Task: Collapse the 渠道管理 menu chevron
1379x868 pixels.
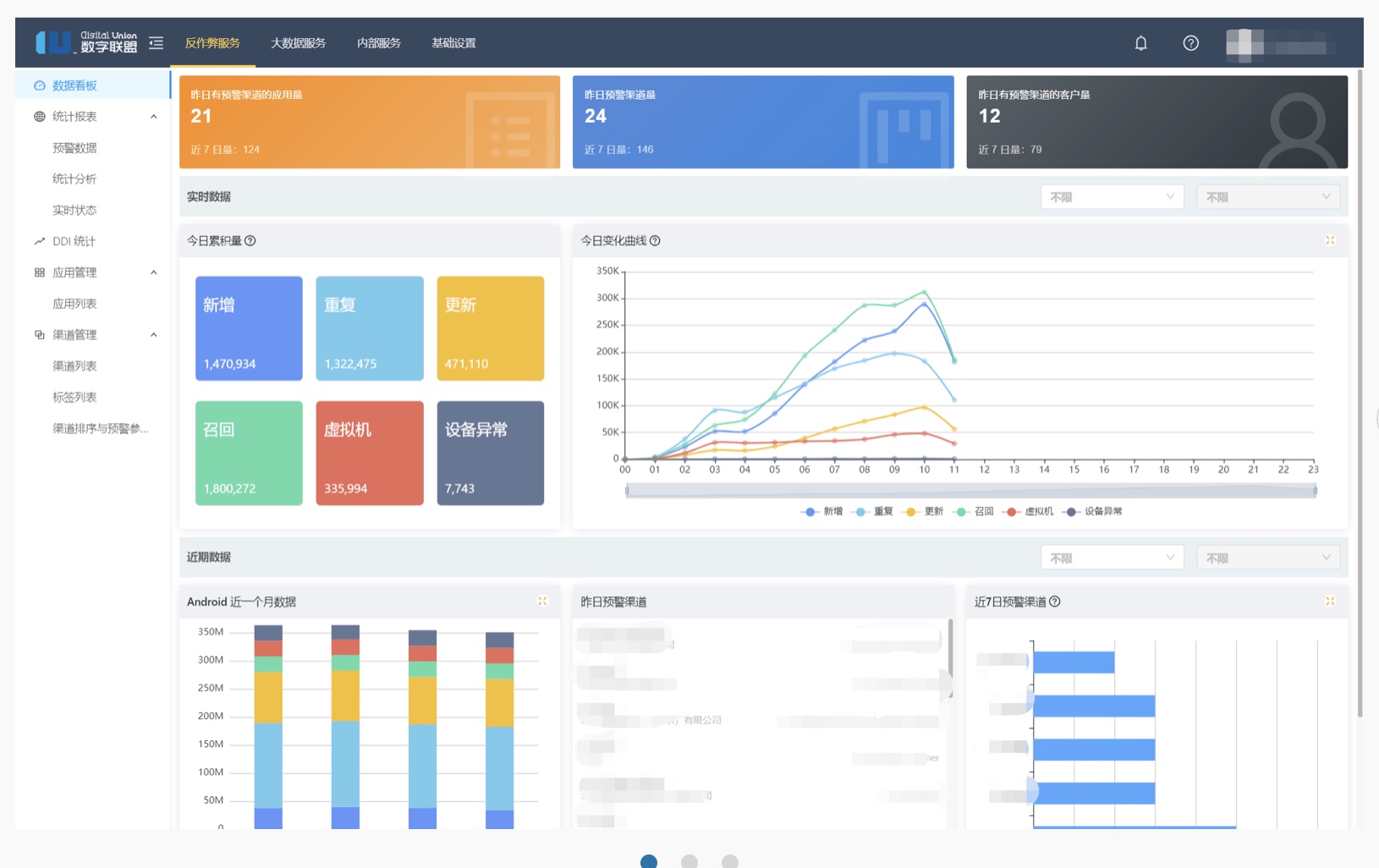Action: pyautogui.click(x=154, y=335)
